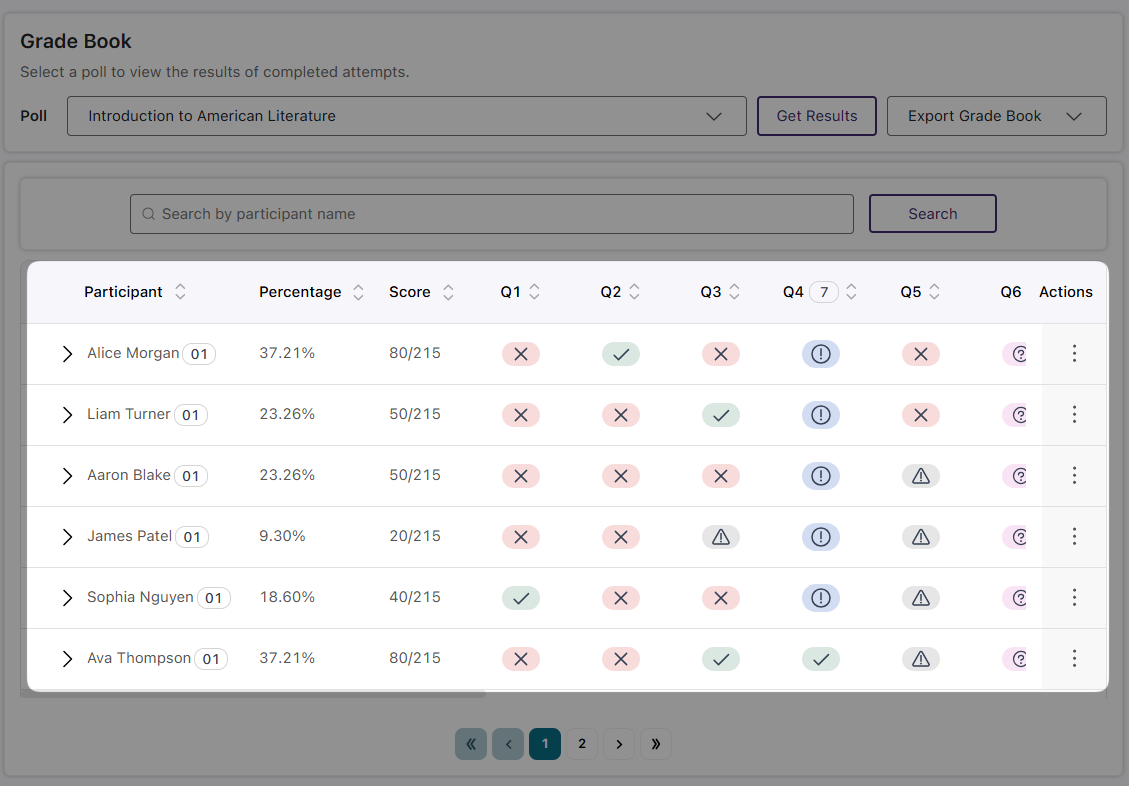Click James Patel's Q3 warning triangle badge
Screen dimensions: 1129x786
(x=720, y=537)
